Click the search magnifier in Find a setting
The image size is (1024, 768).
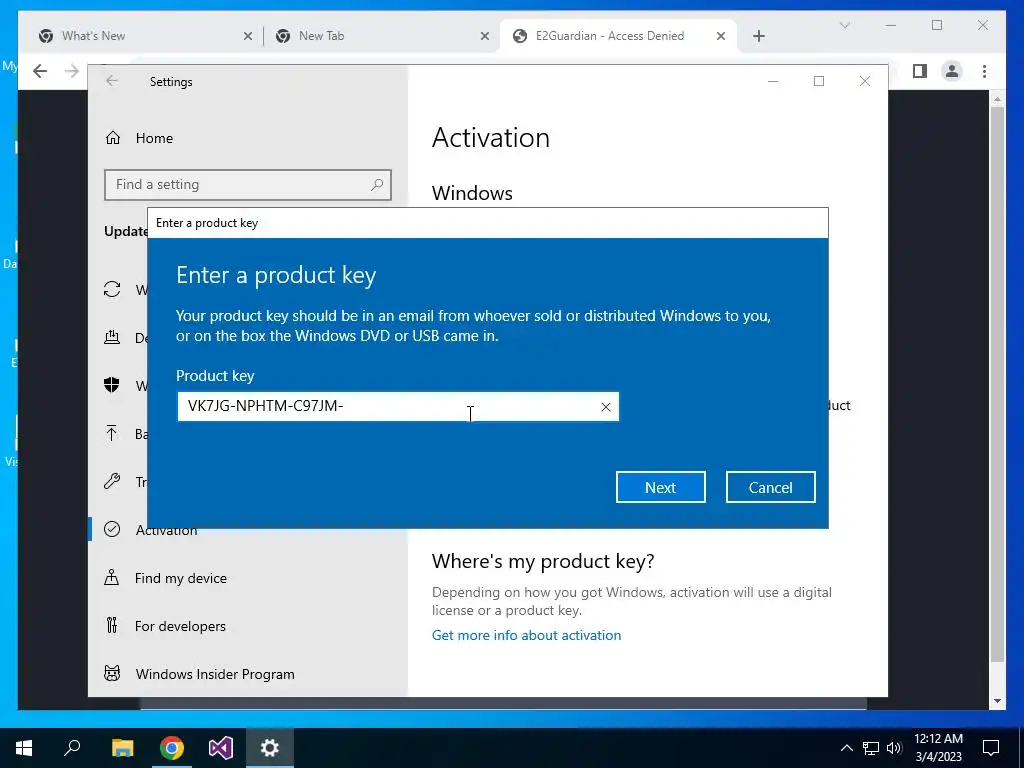coord(377,185)
